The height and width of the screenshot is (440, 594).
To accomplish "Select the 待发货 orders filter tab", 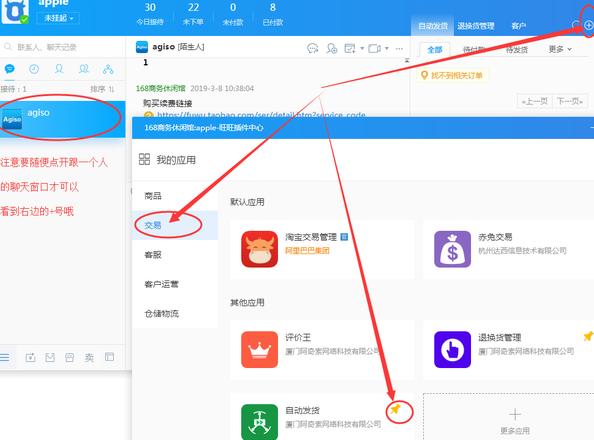I will 517,49.
